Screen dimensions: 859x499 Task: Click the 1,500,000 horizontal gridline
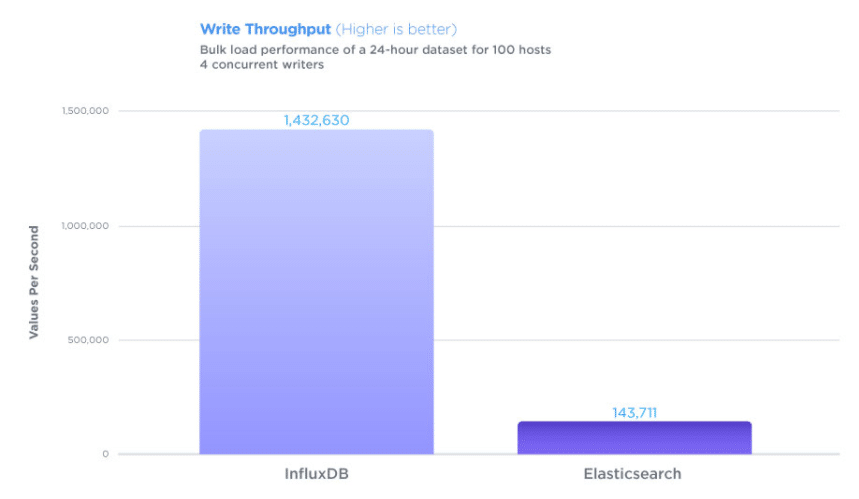479,111
